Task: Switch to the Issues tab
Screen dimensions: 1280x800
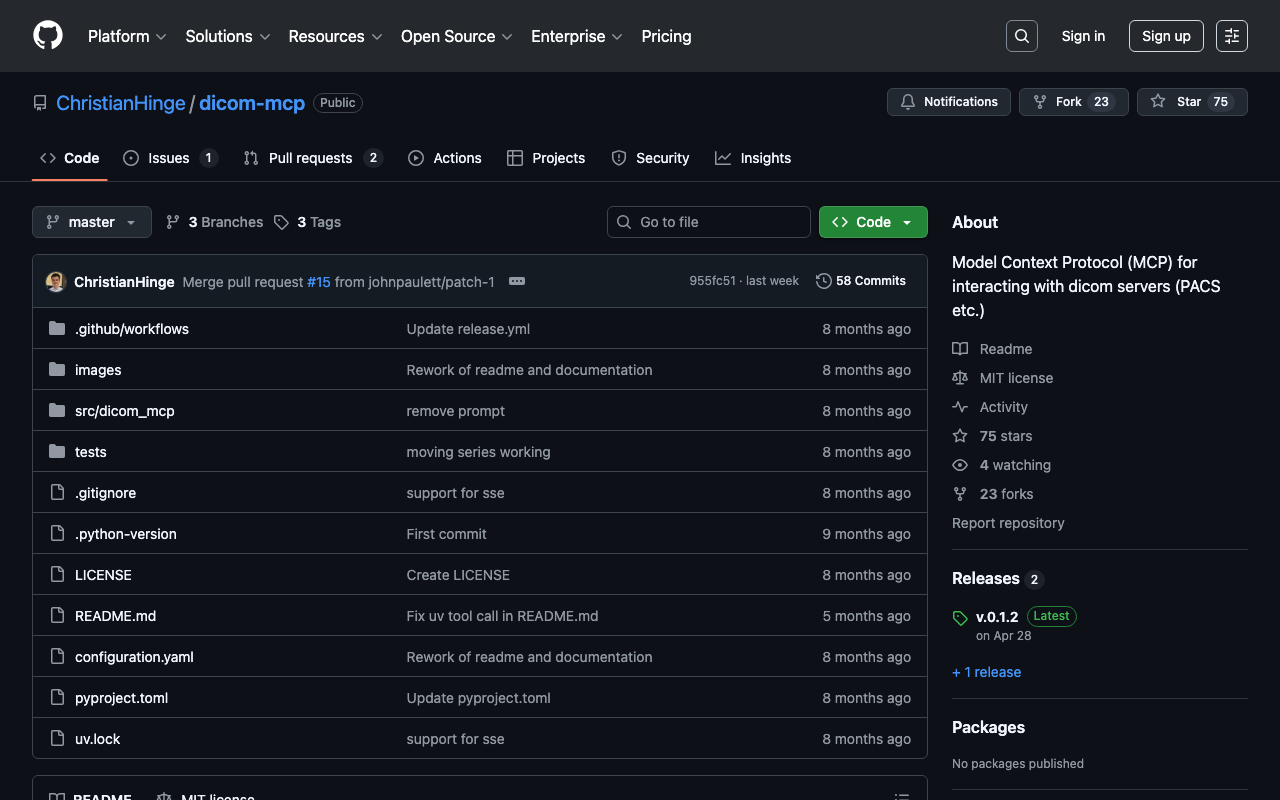Action: coord(170,158)
